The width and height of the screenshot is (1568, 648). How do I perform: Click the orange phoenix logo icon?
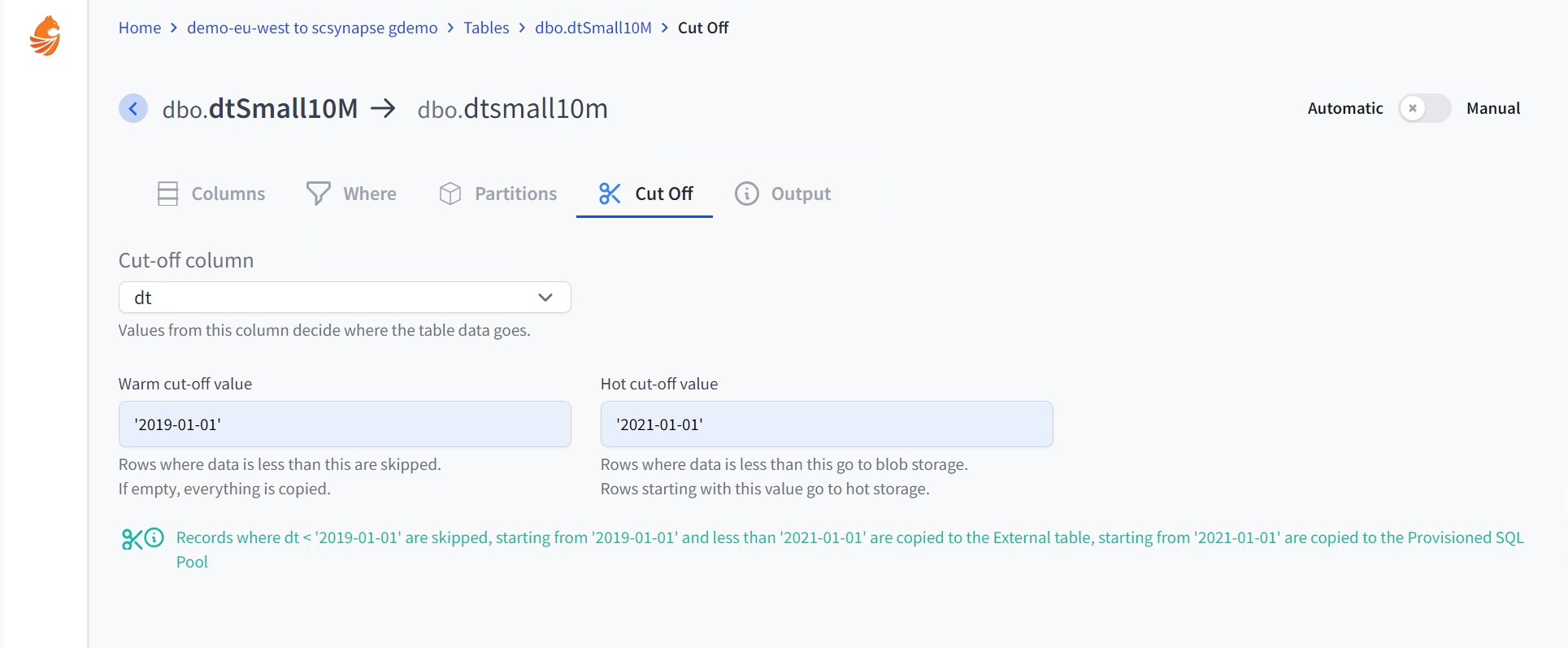tap(46, 36)
